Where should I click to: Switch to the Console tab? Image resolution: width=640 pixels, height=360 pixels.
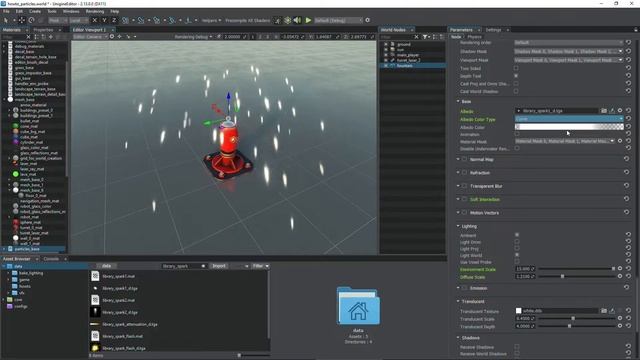[x=51, y=259]
